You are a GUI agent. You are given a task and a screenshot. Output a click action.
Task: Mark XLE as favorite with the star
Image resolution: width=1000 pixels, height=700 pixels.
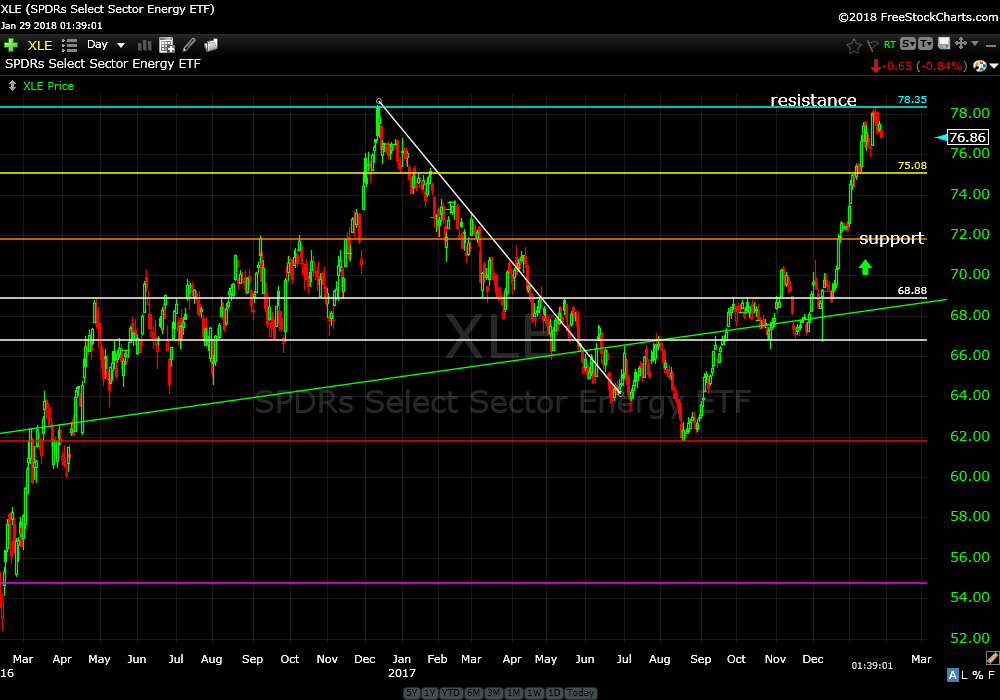point(853,45)
